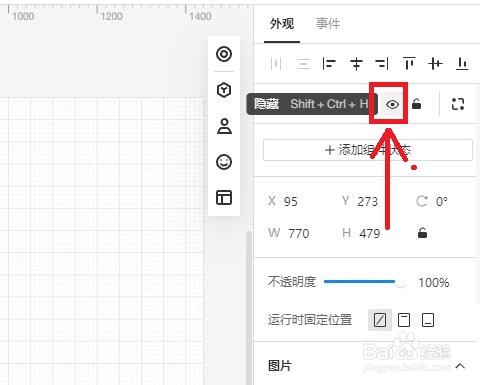
Task: Click the distribute vertically icon
Action: [x=303, y=63]
